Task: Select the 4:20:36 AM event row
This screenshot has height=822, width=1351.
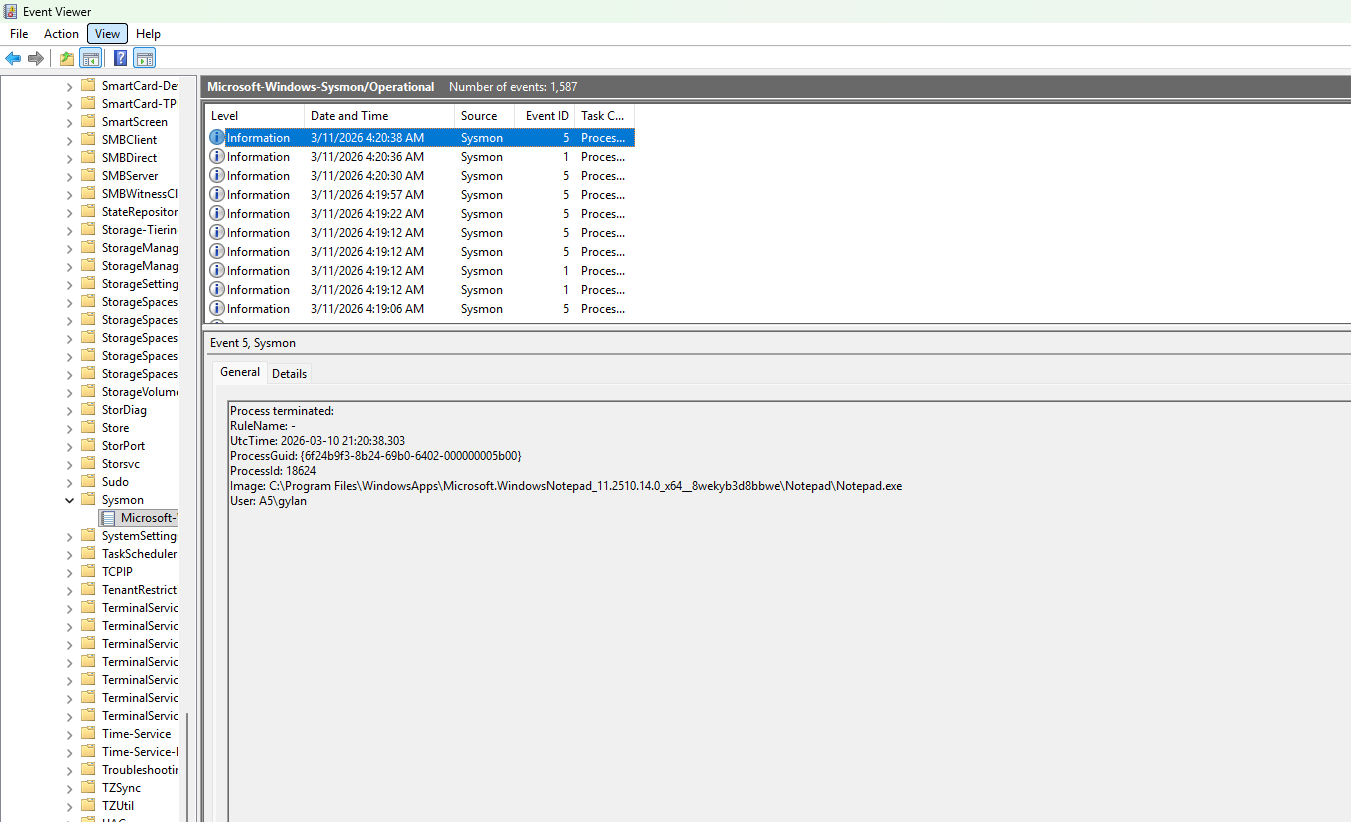Action: [367, 157]
